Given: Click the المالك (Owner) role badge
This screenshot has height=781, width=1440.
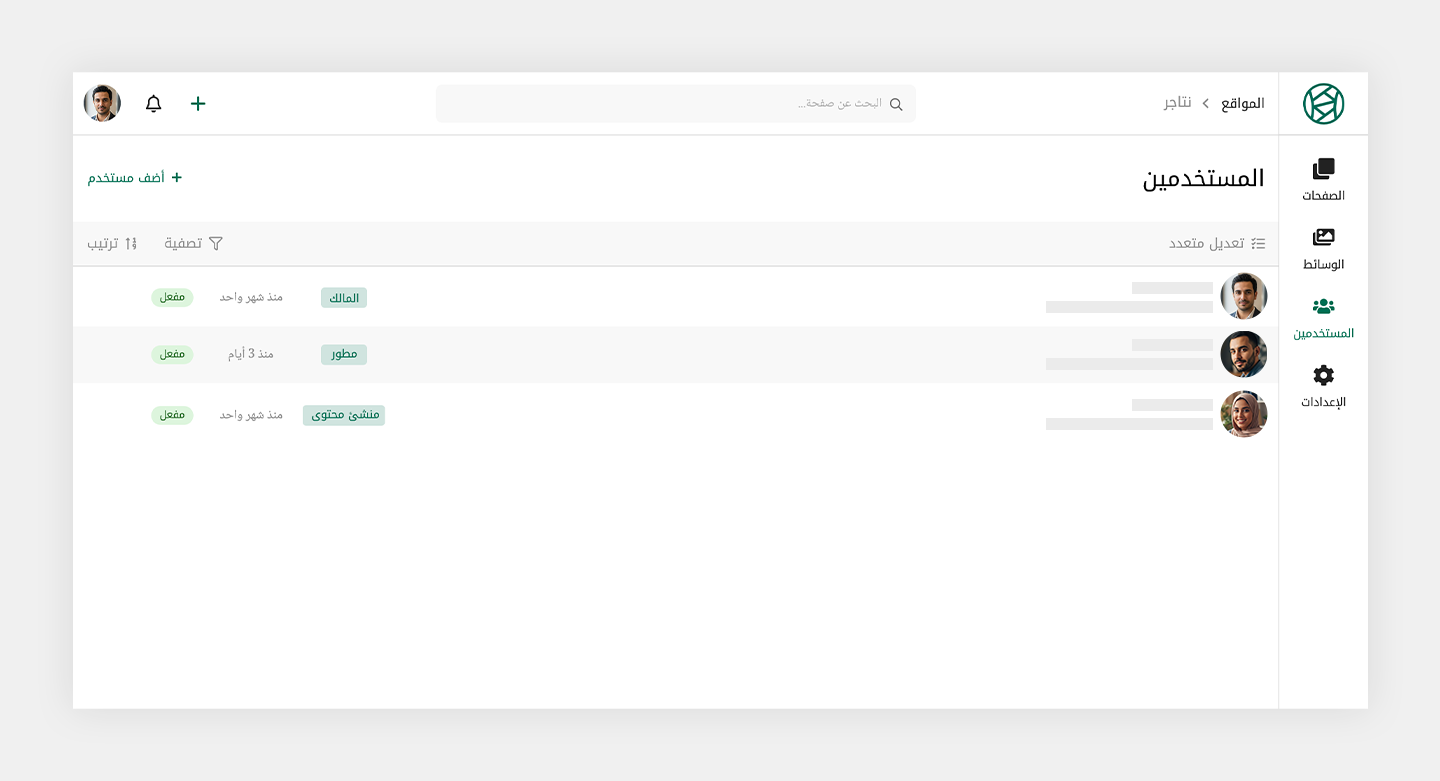Looking at the screenshot, I should (344, 298).
